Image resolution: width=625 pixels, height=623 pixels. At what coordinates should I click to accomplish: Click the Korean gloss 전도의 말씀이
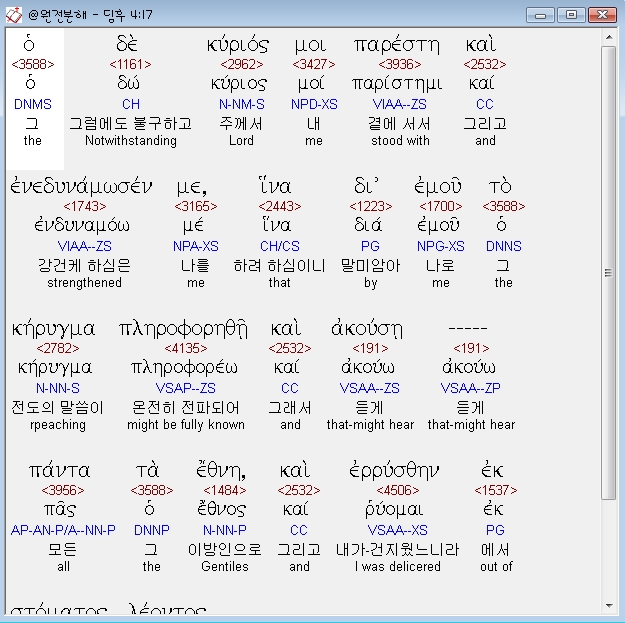pos(58,407)
